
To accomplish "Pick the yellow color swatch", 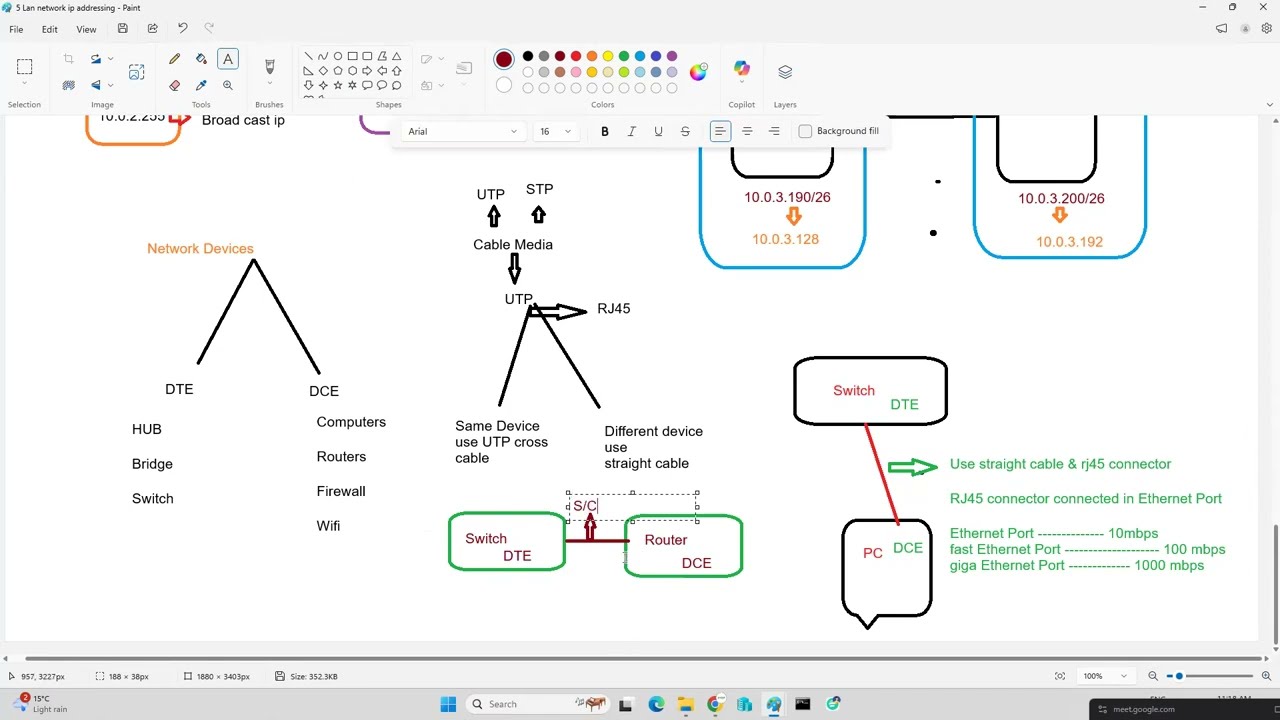I will 608,56.
